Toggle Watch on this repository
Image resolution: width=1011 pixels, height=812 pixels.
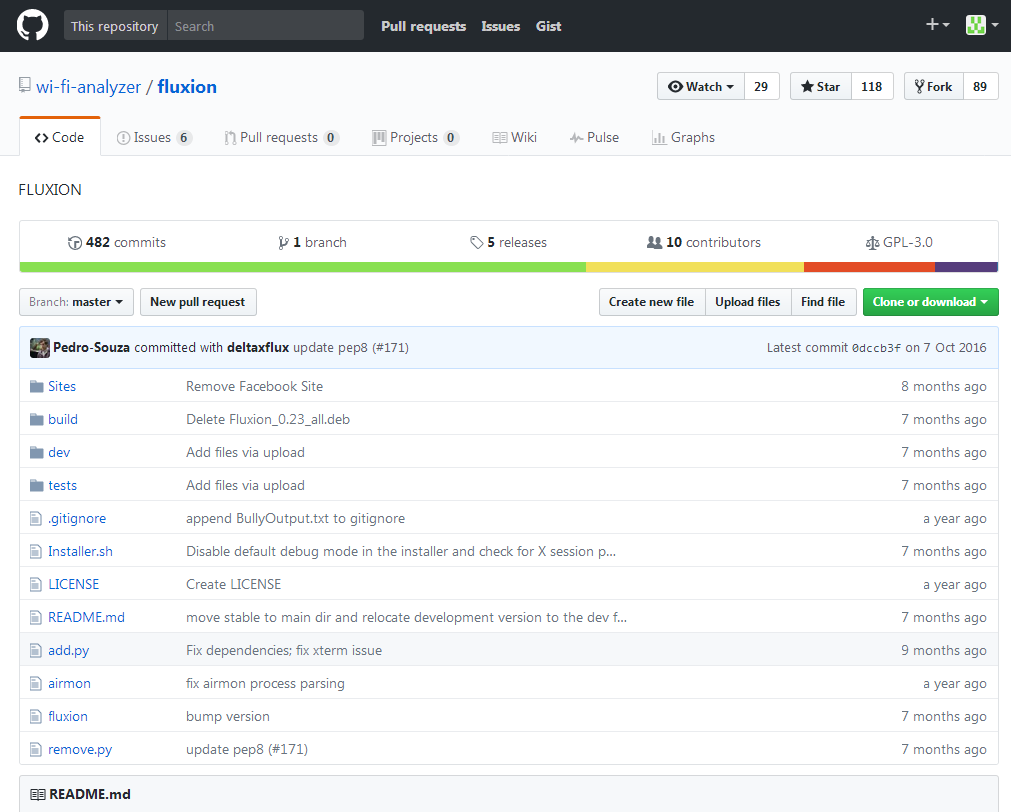700,87
